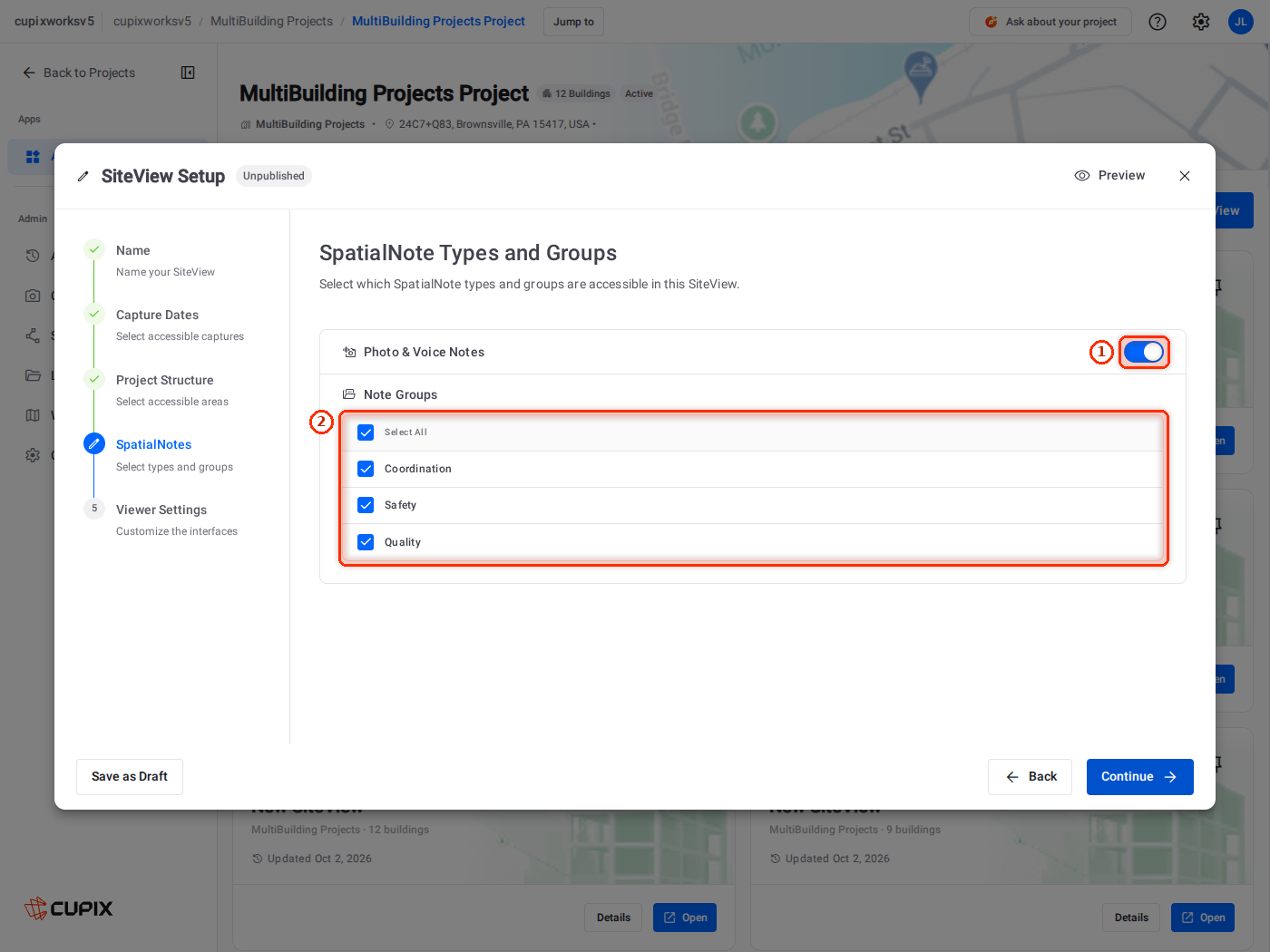The image size is (1270, 952).
Task: Open the 9 buildings SiteView card
Action: pyautogui.click(x=1203, y=918)
